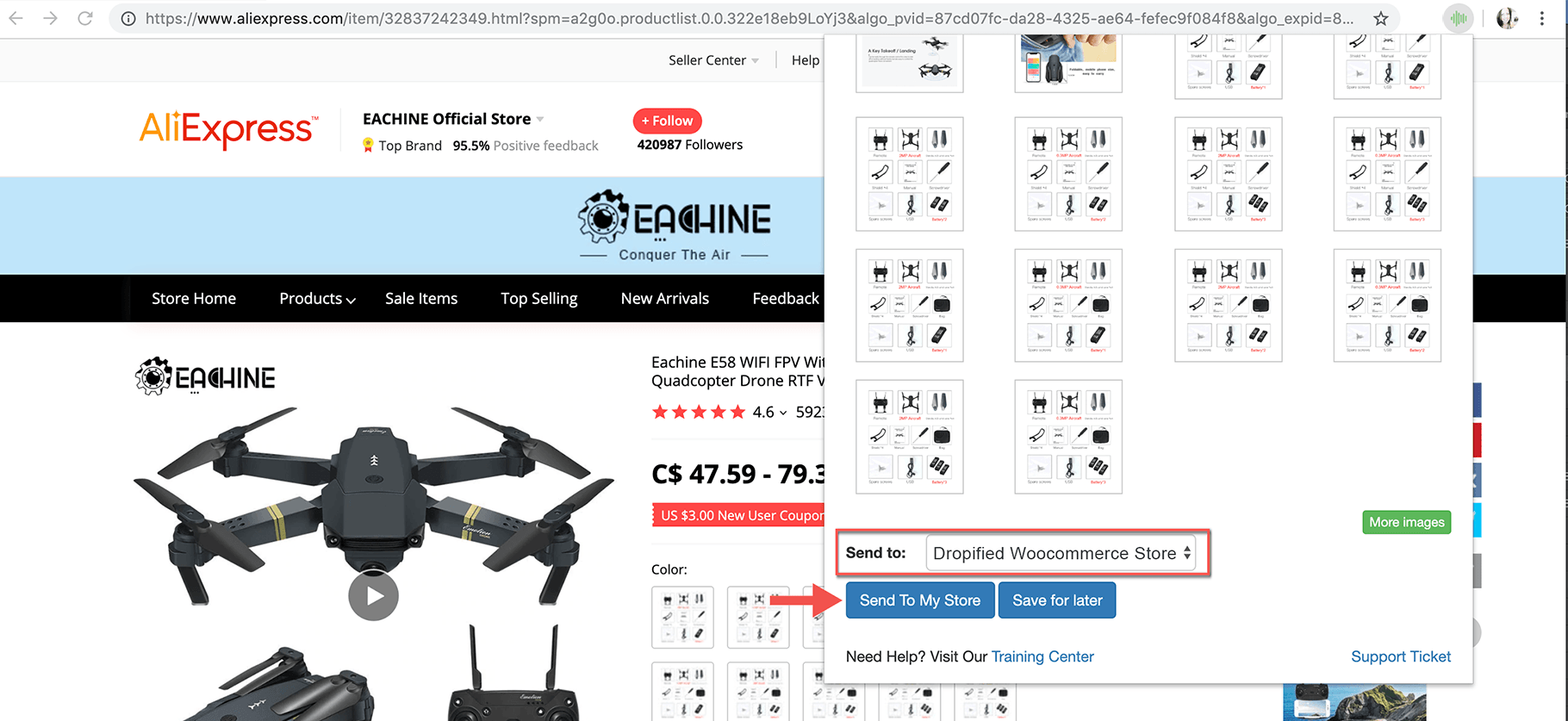Follow the EACHINE store
This screenshot has height=721, width=1568.
pyautogui.click(x=668, y=121)
